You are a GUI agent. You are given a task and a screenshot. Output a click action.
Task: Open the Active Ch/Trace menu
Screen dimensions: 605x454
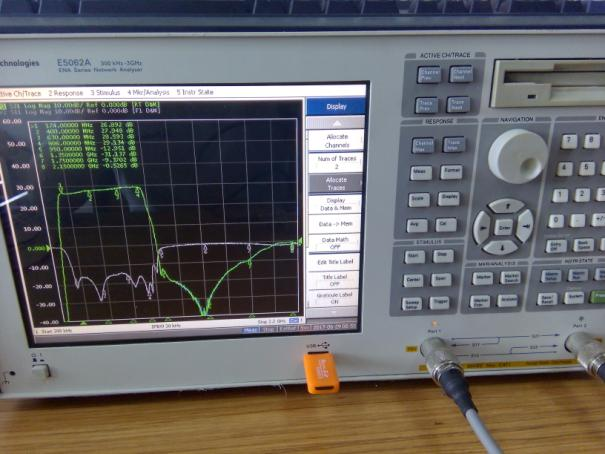click(x=20, y=93)
